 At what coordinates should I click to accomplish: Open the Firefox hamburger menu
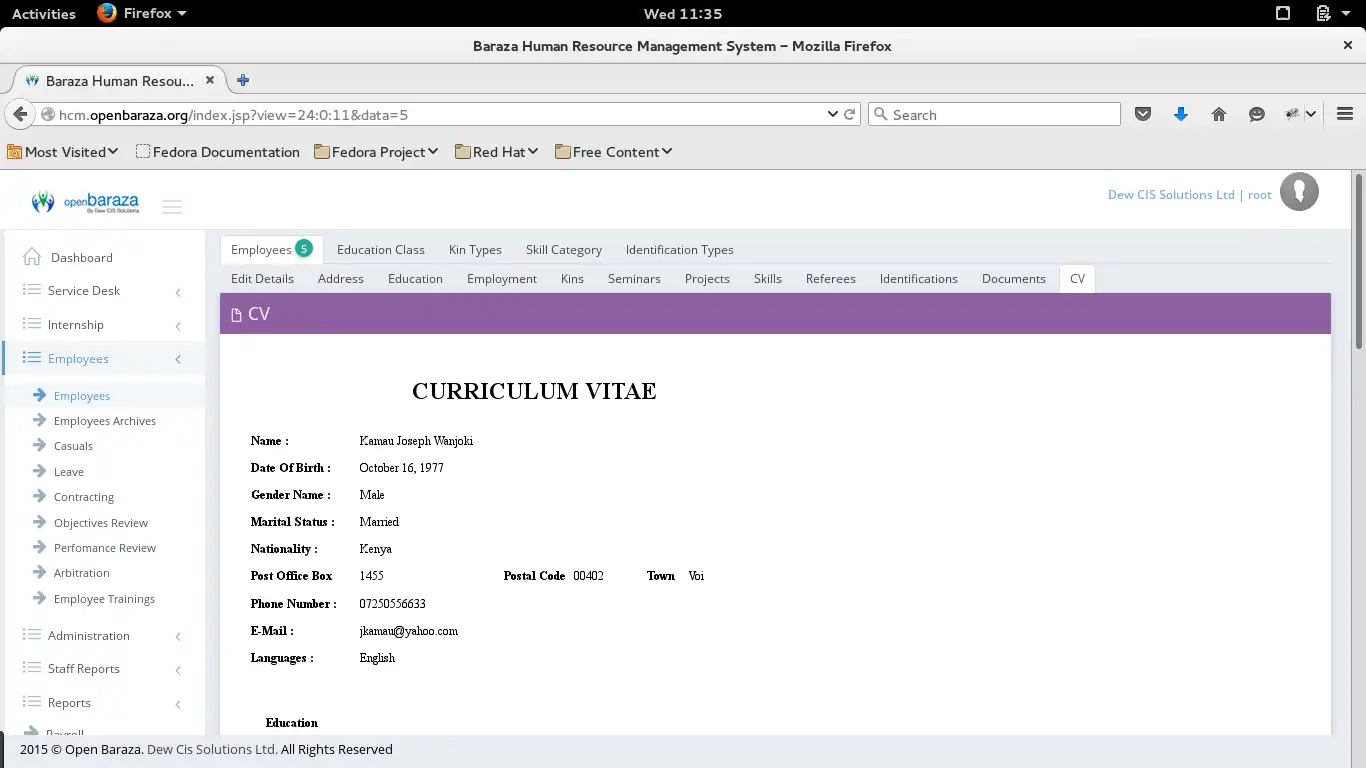[1344, 114]
